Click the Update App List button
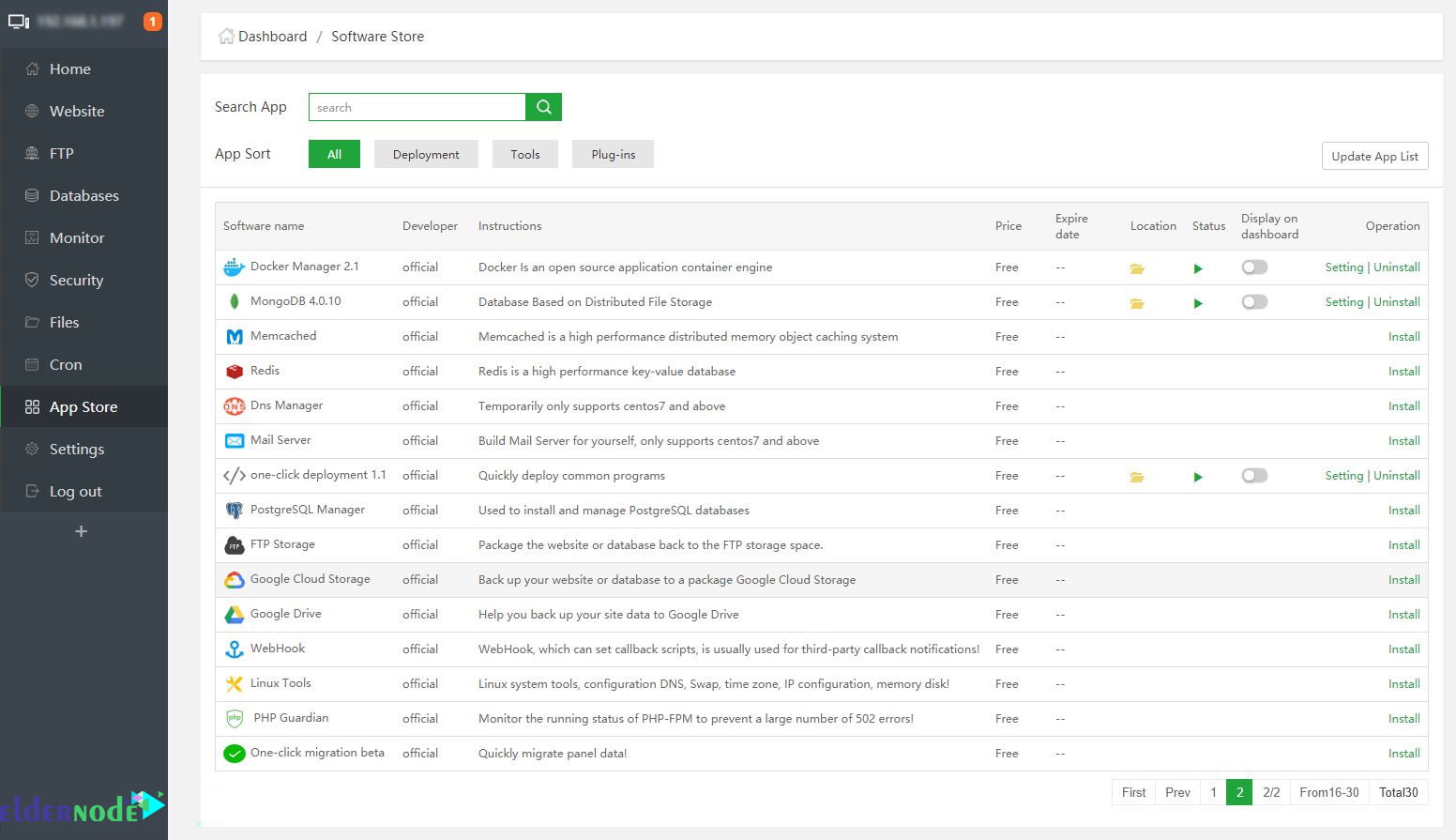This screenshot has width=1456, height=840. coord(1374,156)
